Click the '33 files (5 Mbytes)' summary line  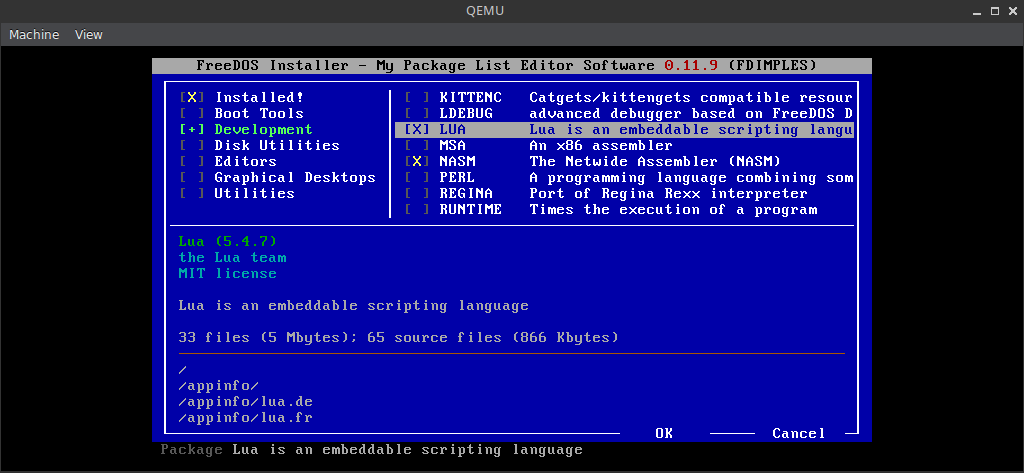pos(398,338)
